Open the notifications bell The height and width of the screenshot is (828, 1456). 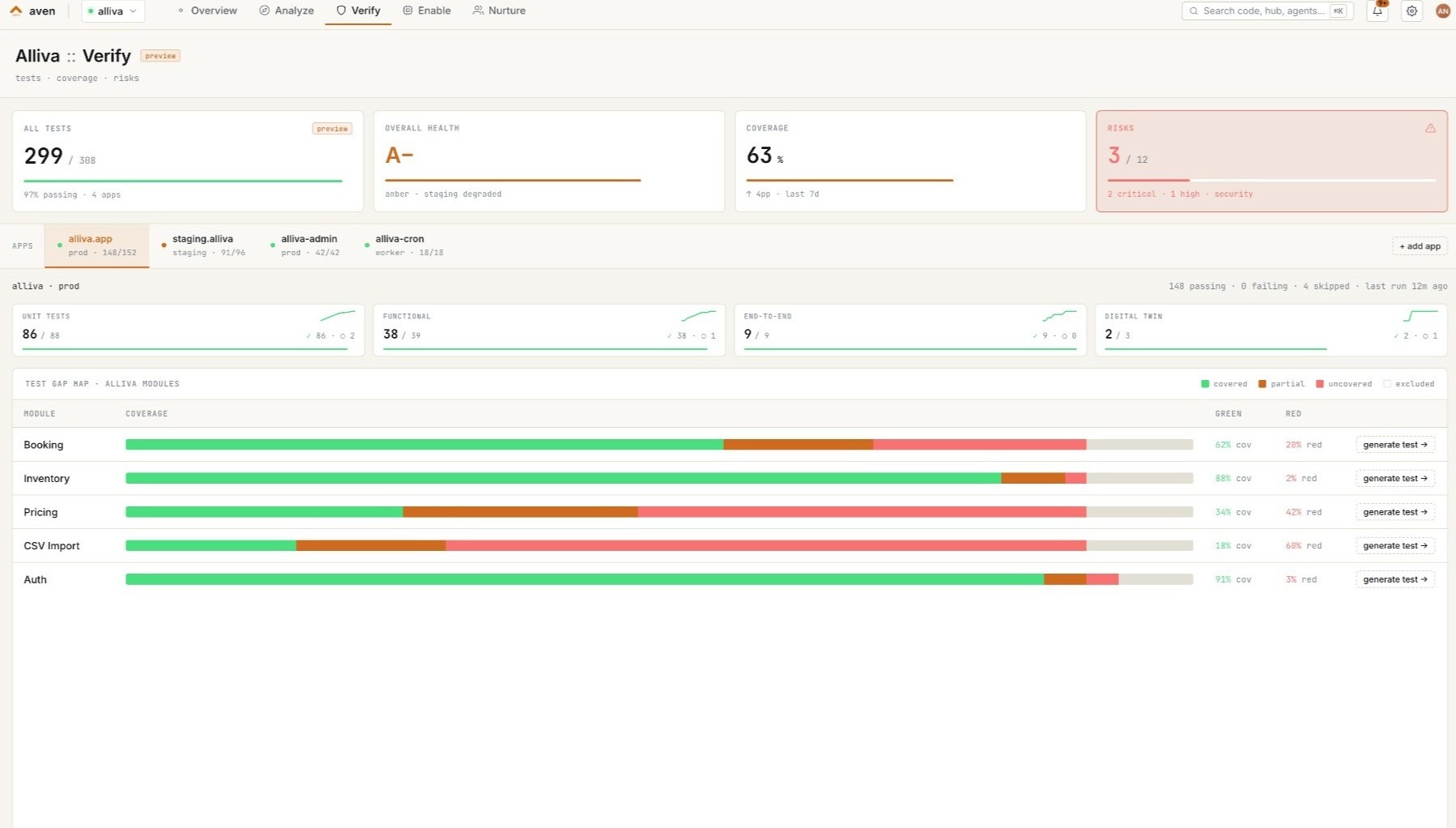pyautogui.click(x=1377, y=11)
